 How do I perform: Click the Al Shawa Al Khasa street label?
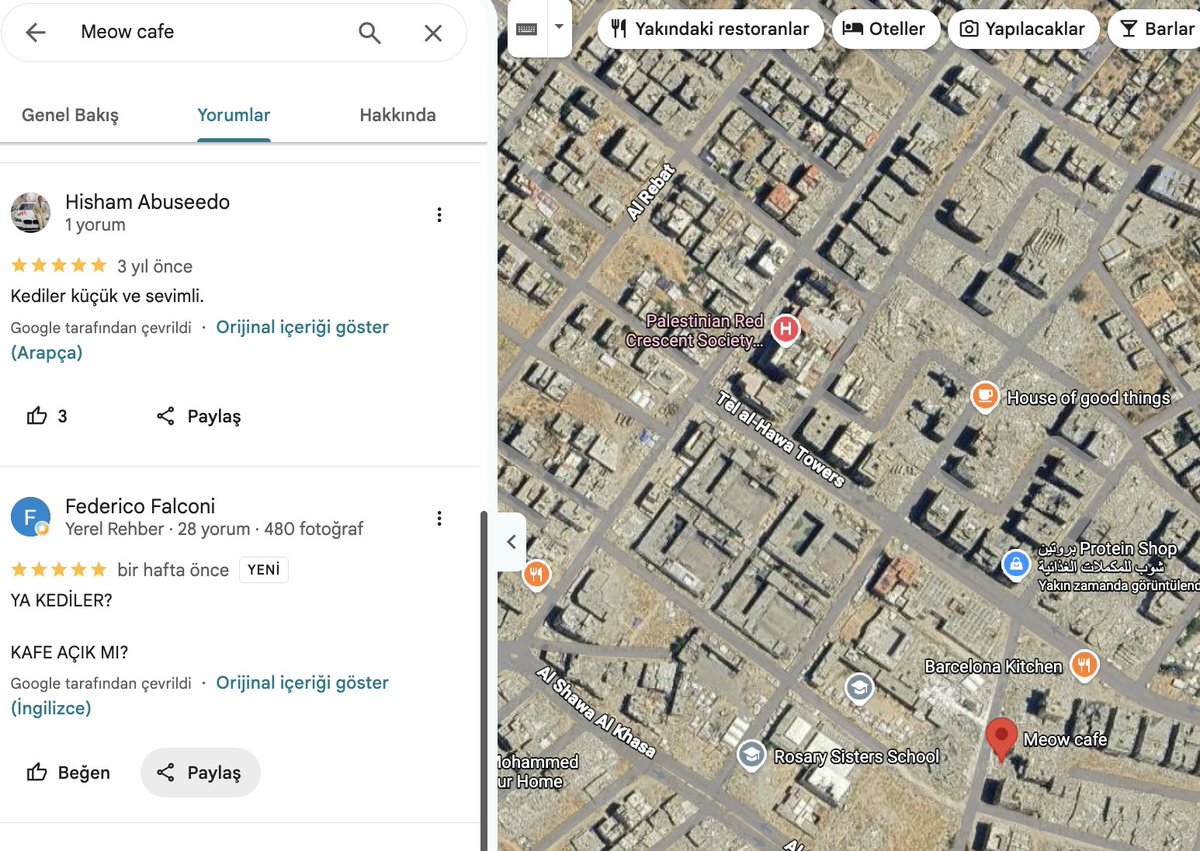coord(597,711)
